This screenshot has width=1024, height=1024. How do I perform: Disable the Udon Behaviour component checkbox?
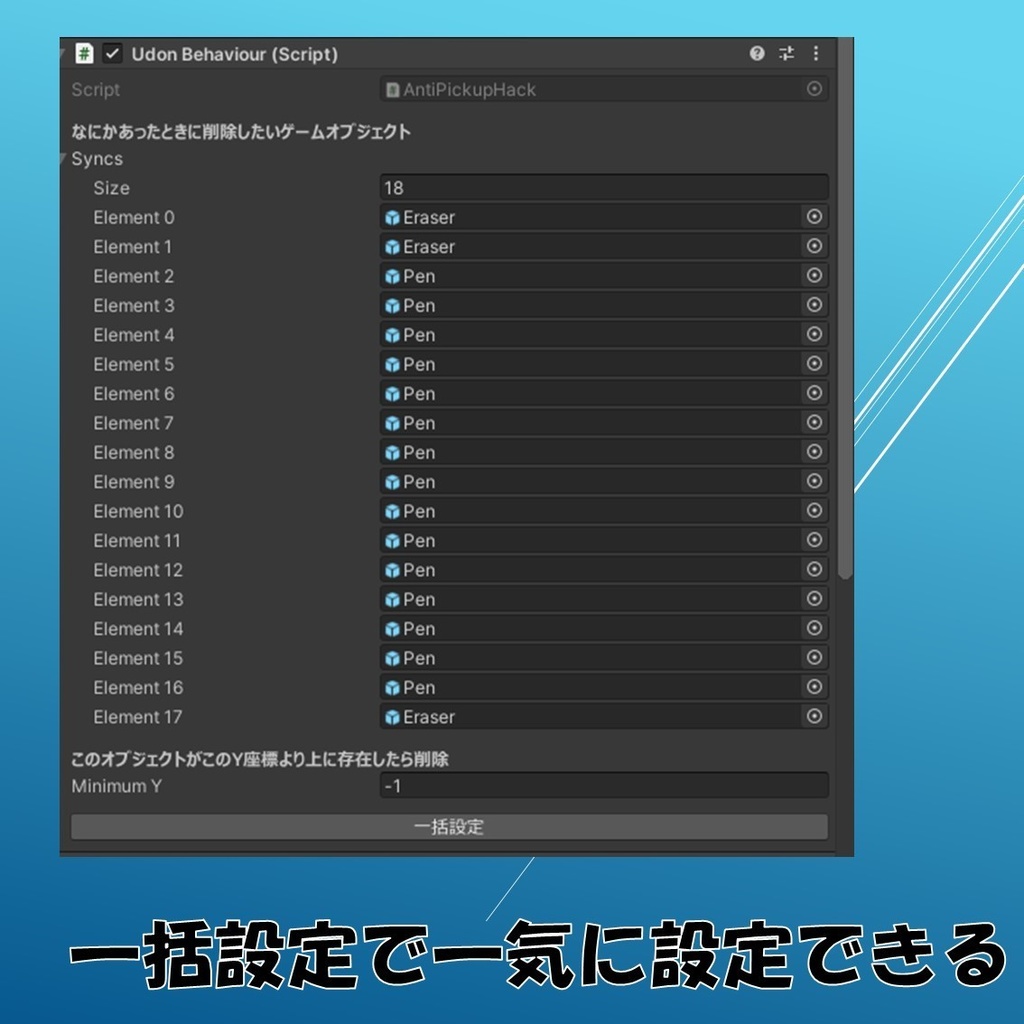(x=111, y=55)
